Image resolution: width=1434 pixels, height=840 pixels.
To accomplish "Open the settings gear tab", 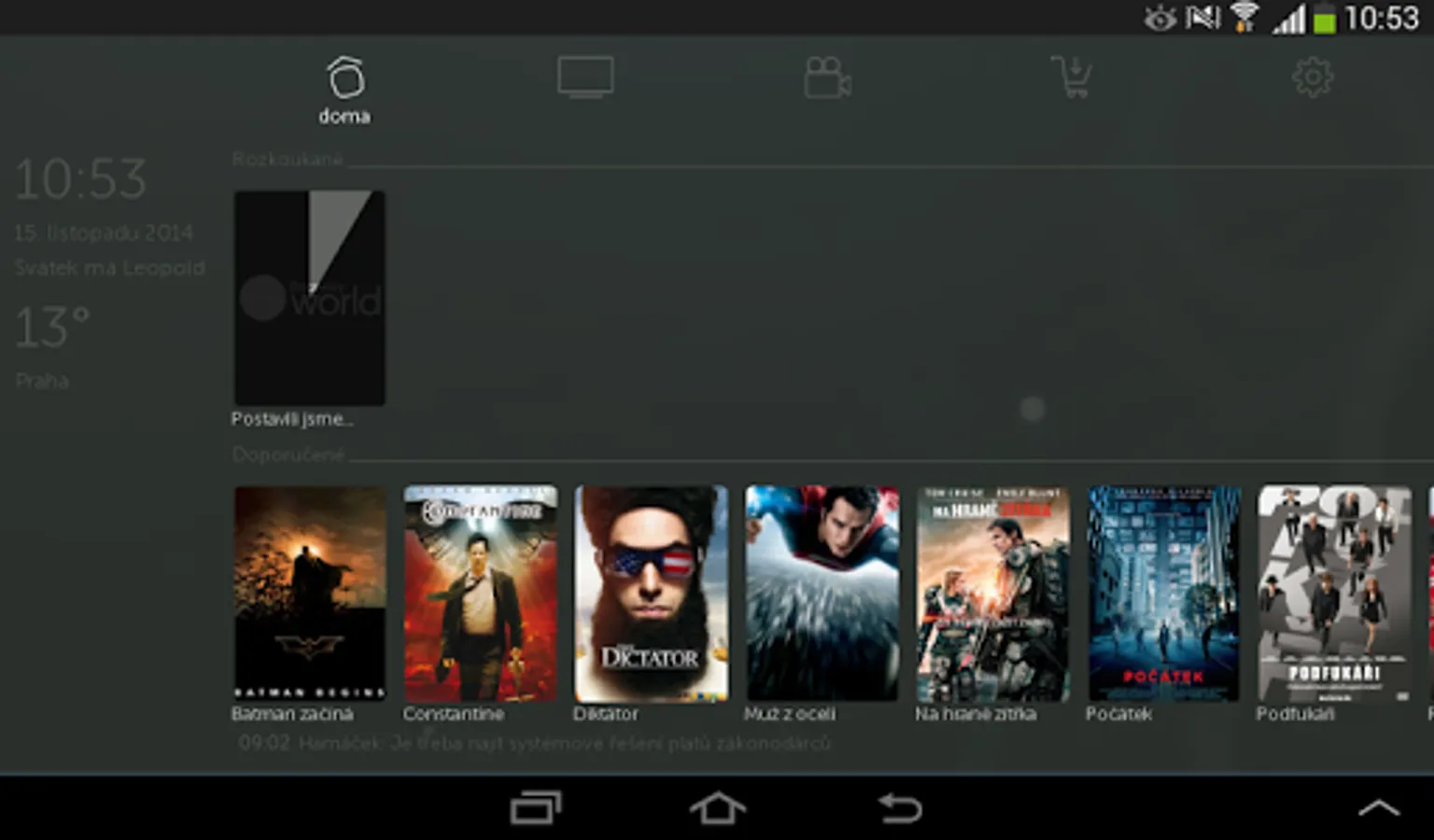I will 1312,77.
